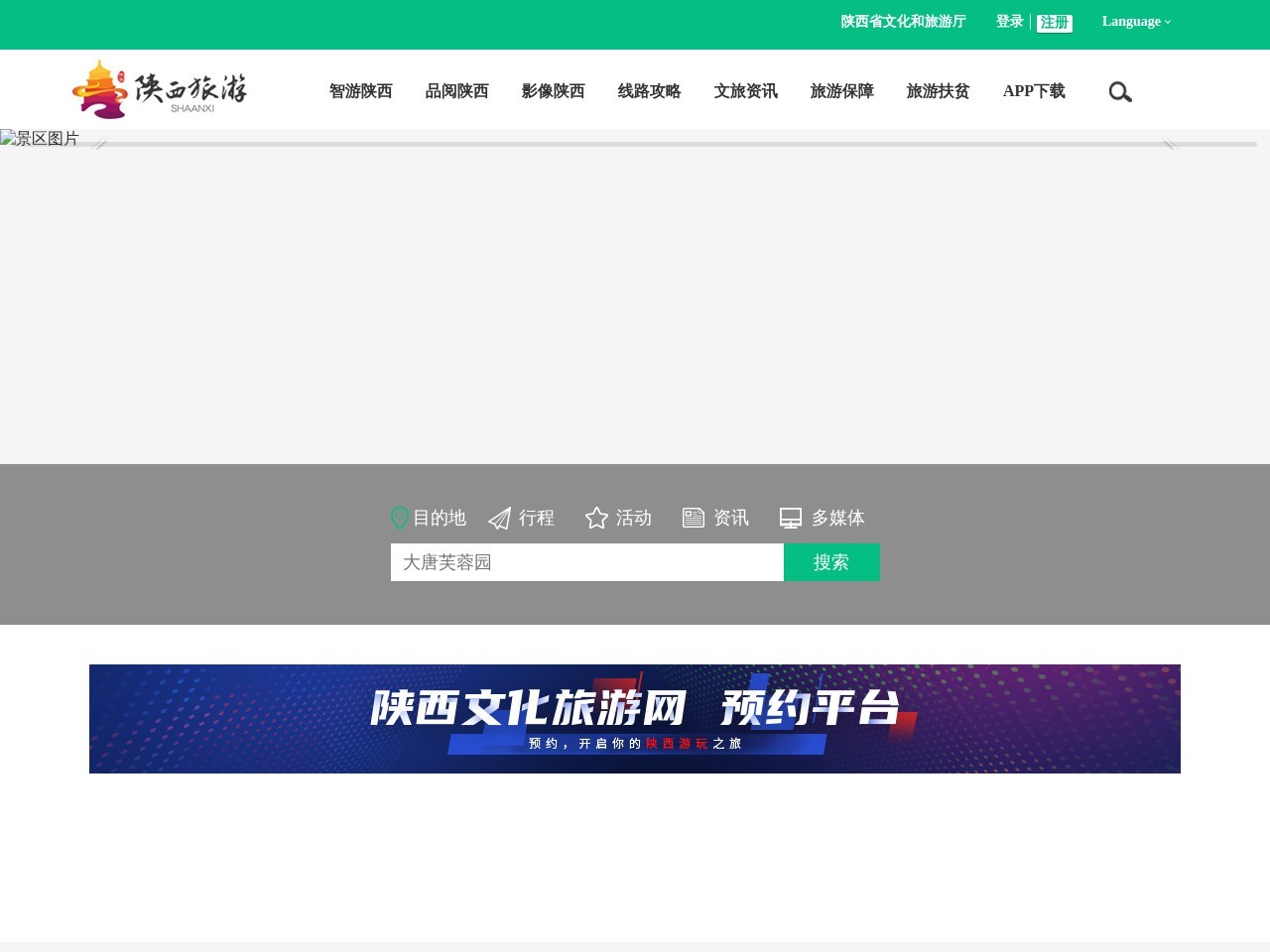Click the right carousel arrow
This screenshot has width=1270, height=952.
(x=1171, y=144)
